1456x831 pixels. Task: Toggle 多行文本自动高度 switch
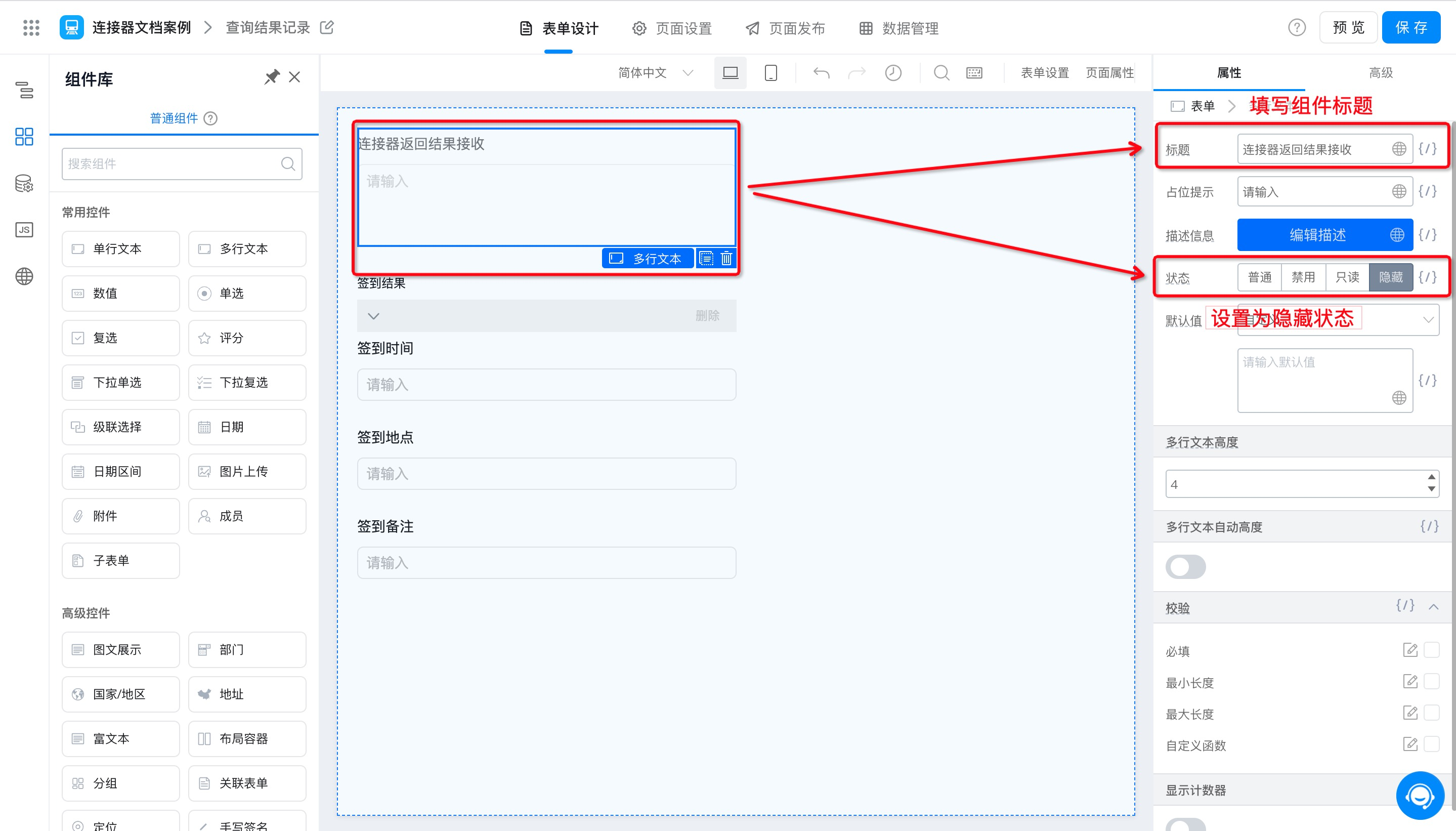click(x=1185, y=567)
